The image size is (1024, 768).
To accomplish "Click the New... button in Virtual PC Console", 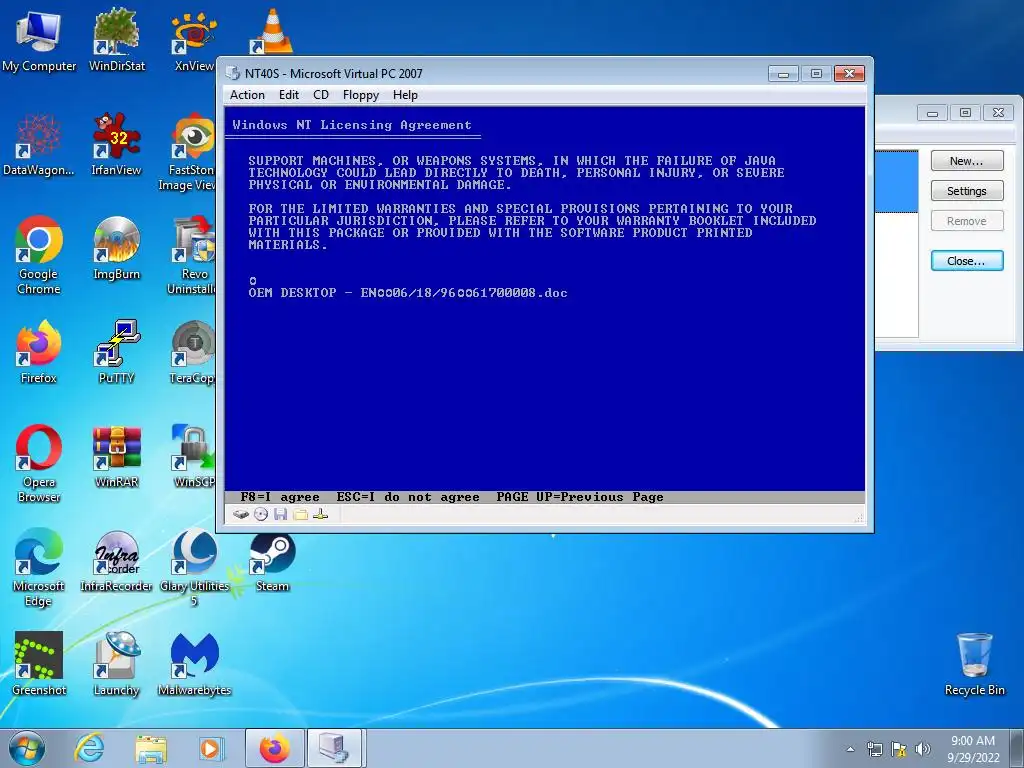I will point(967,161).
